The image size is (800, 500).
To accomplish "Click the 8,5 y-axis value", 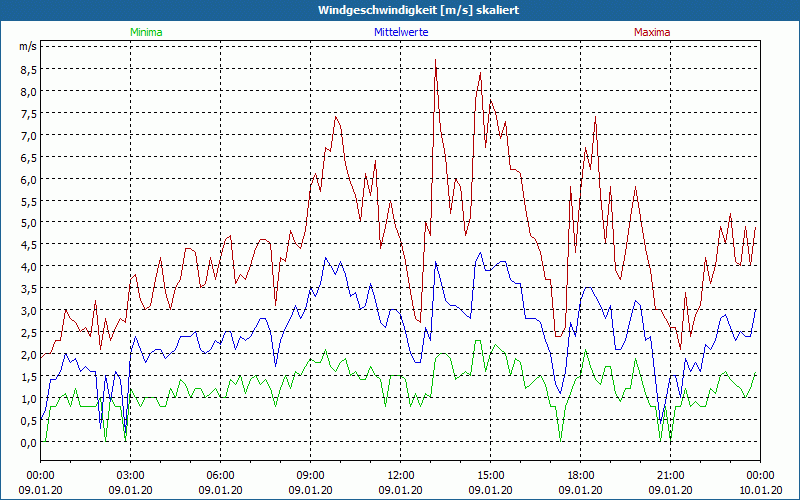I will point(28,70).
